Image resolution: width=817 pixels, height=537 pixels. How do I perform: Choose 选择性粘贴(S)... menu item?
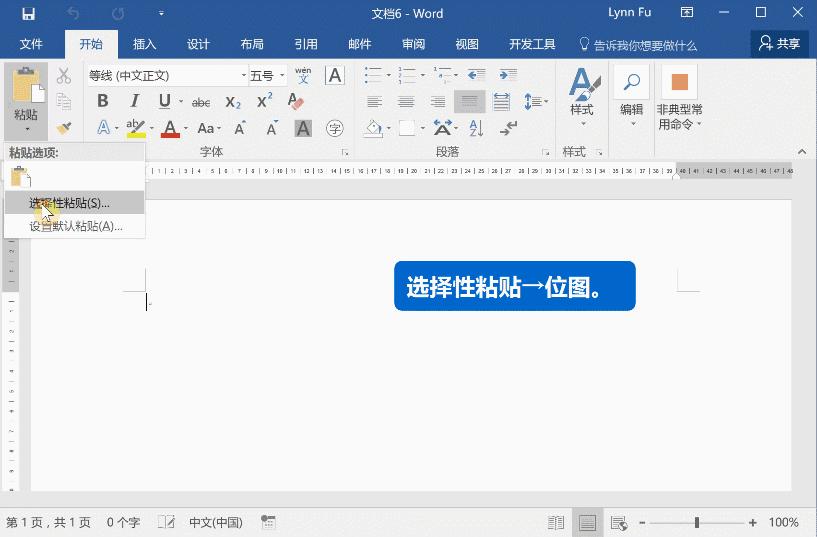pos(75,203)
